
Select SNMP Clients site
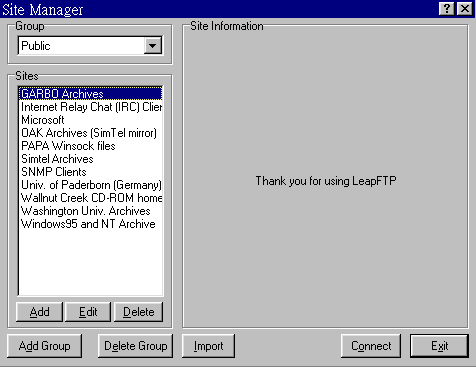click(90, 172)
